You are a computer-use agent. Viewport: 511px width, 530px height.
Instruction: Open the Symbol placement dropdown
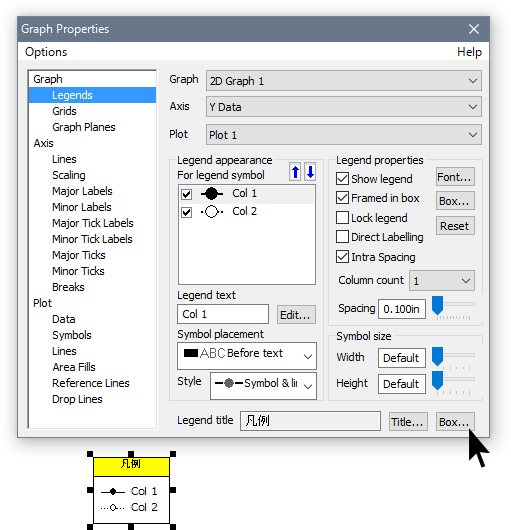click(247, 356)
